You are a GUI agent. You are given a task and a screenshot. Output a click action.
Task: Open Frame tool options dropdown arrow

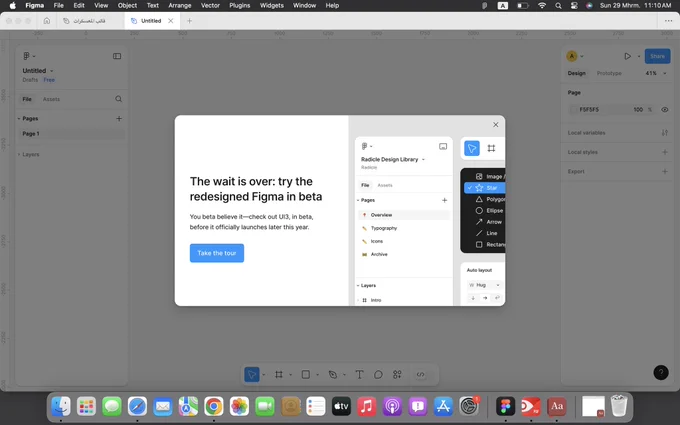click(x=291, y=375)
